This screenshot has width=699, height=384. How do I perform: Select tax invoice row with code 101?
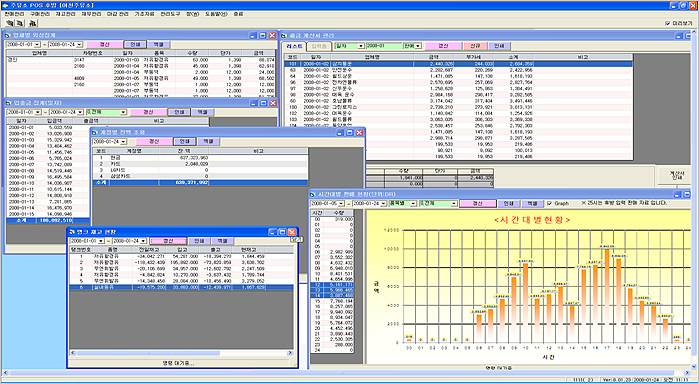[x=458, y=64]
